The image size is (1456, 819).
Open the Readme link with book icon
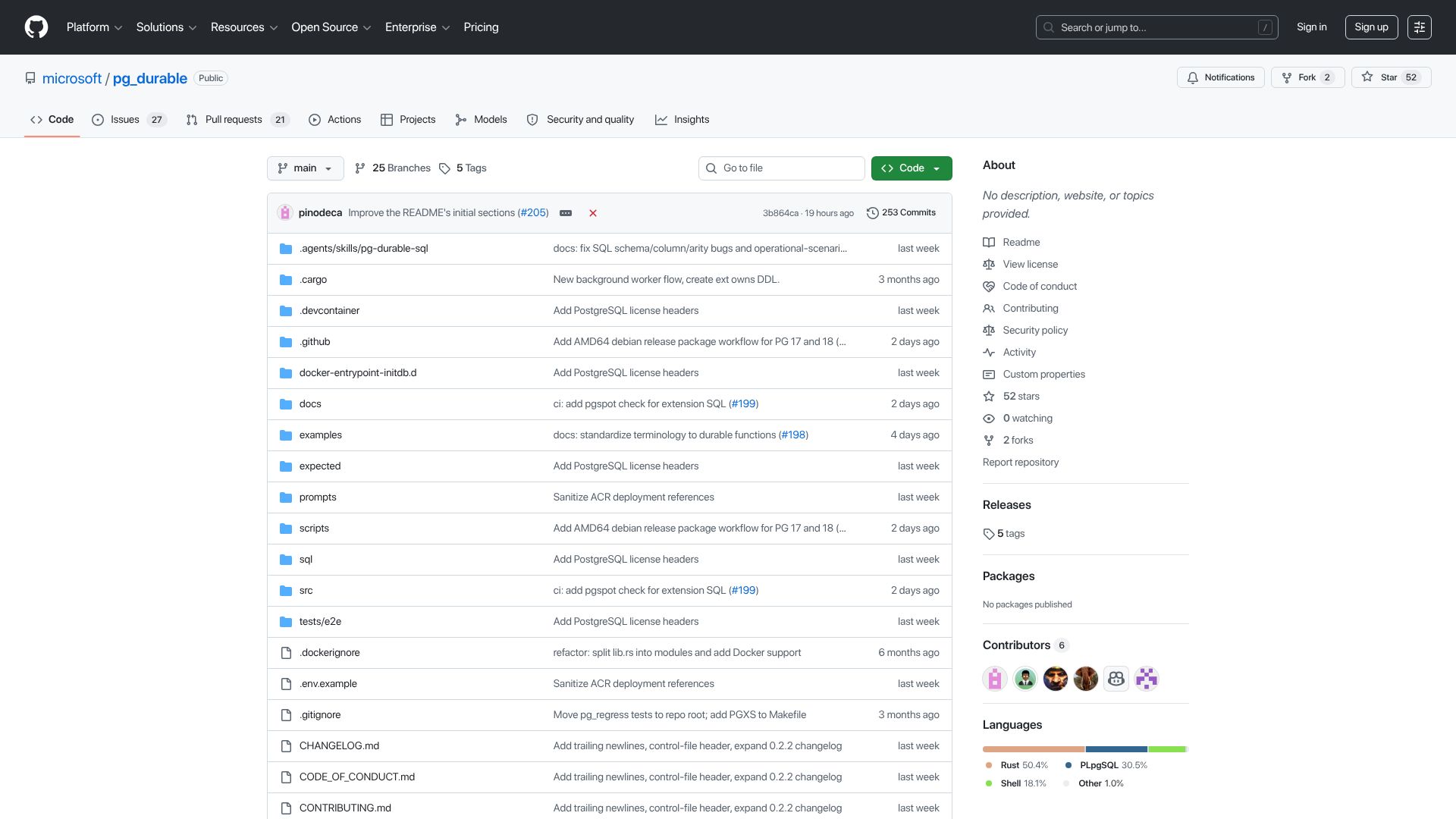click(1012, 243)
